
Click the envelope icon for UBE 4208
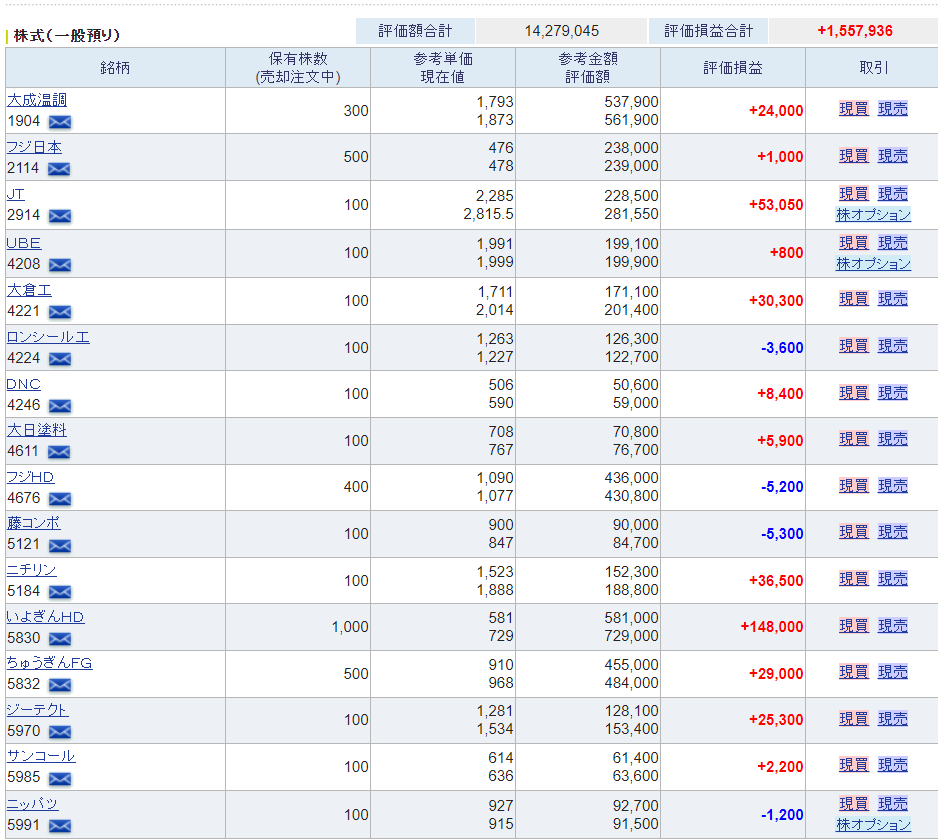tap(60, 264)
